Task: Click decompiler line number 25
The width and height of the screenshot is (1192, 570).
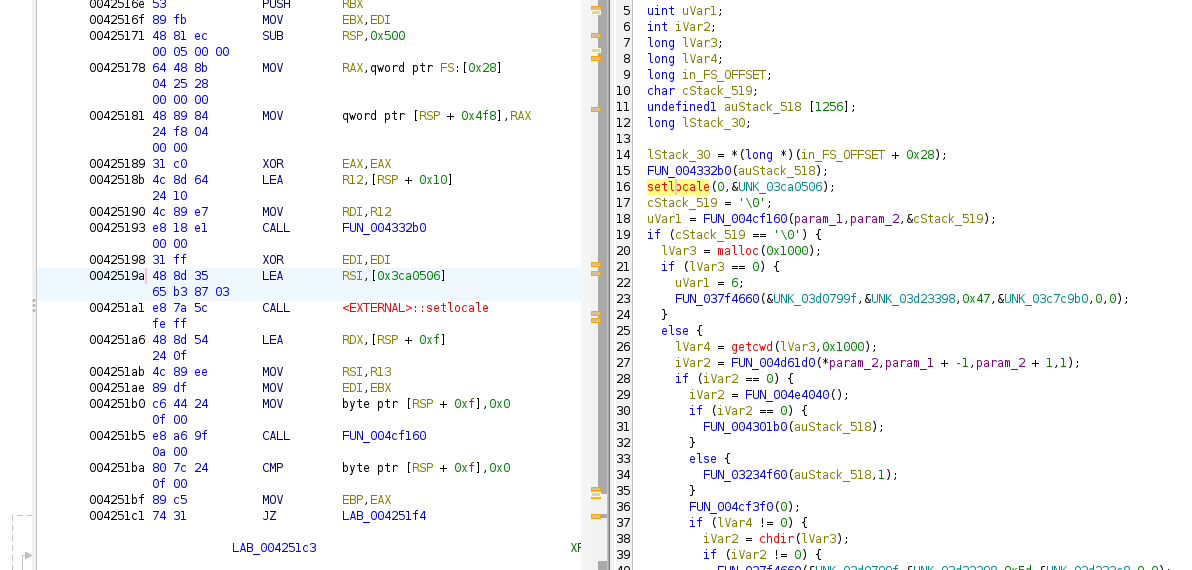Action: (x=623, y=330)
